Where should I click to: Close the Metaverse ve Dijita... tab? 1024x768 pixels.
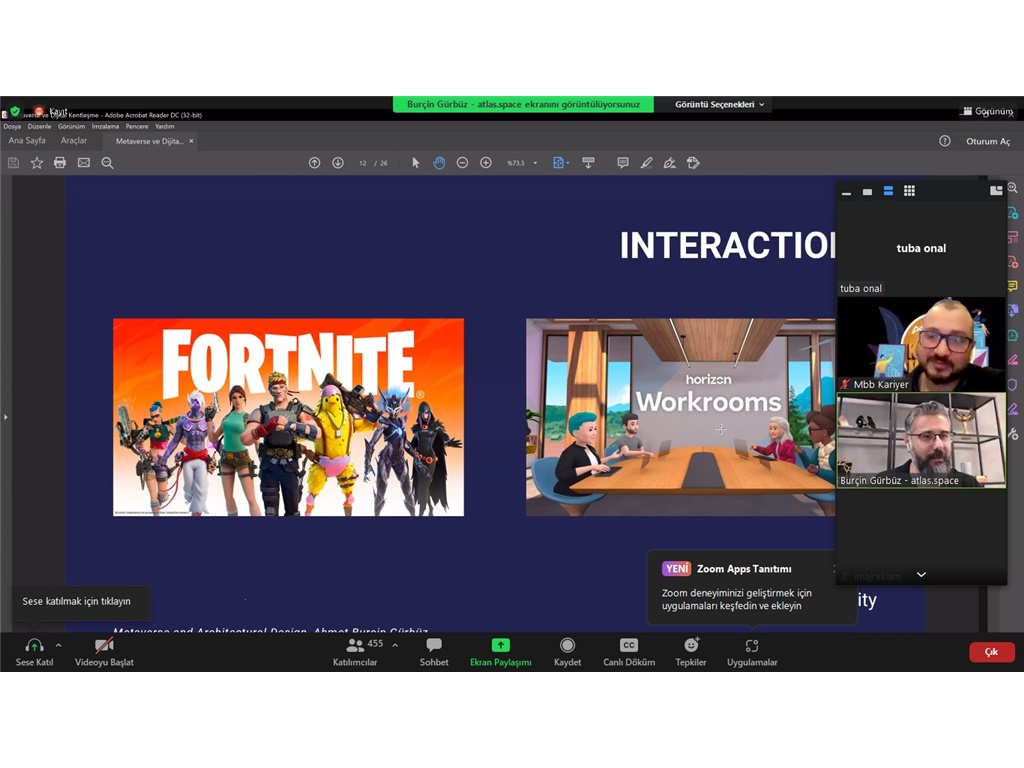(x=191, y=141)
